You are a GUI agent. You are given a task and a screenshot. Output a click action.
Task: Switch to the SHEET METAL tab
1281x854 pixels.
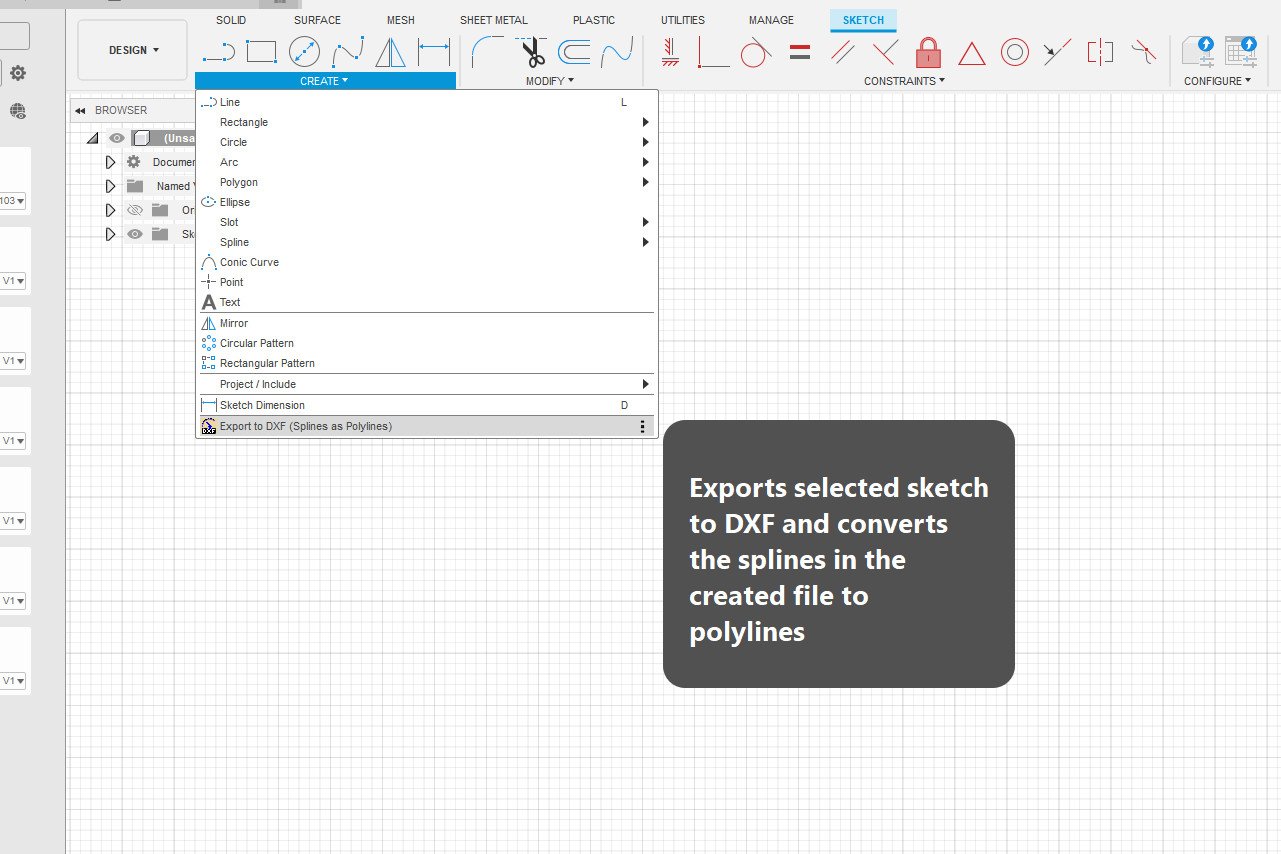494,20
